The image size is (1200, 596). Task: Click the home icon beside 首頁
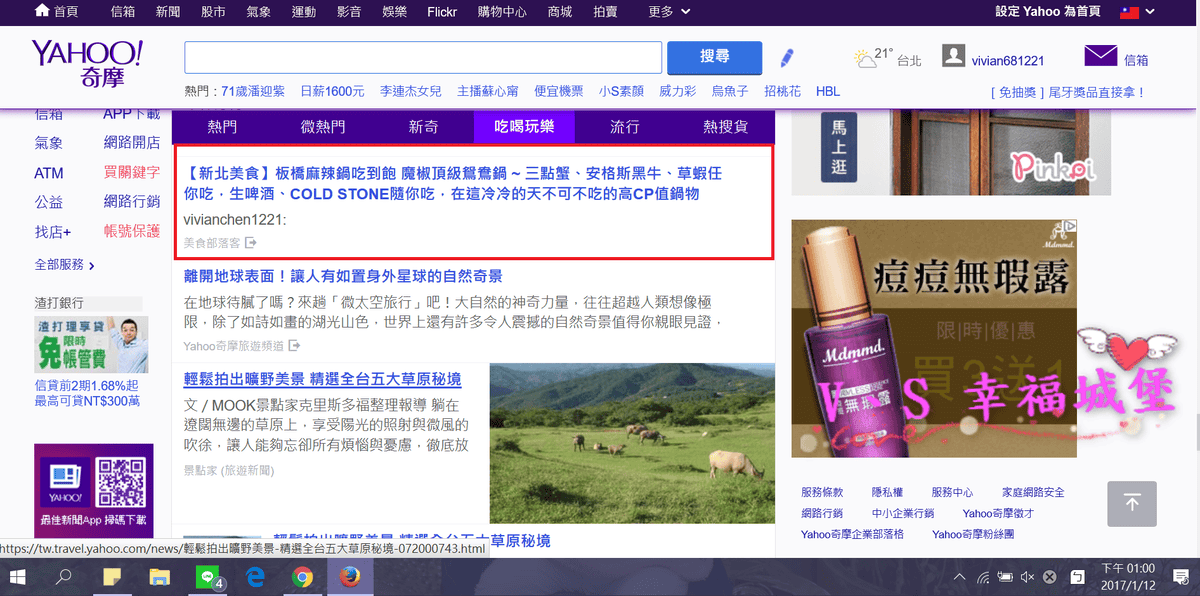pos(42,11)
